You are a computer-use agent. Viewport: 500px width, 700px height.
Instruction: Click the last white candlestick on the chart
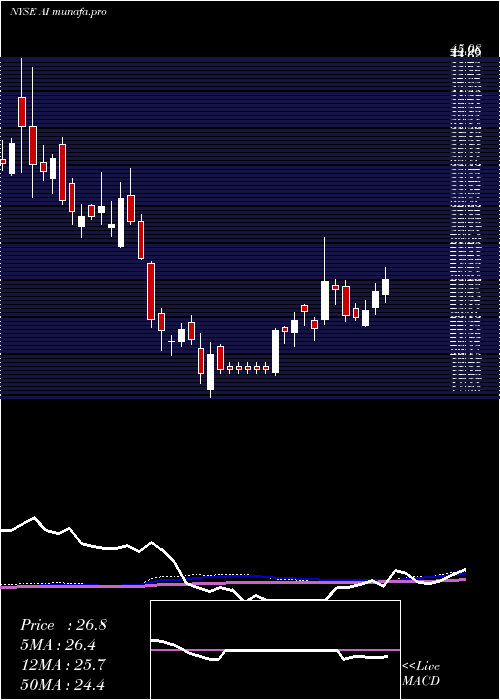(x=385, y=287)
